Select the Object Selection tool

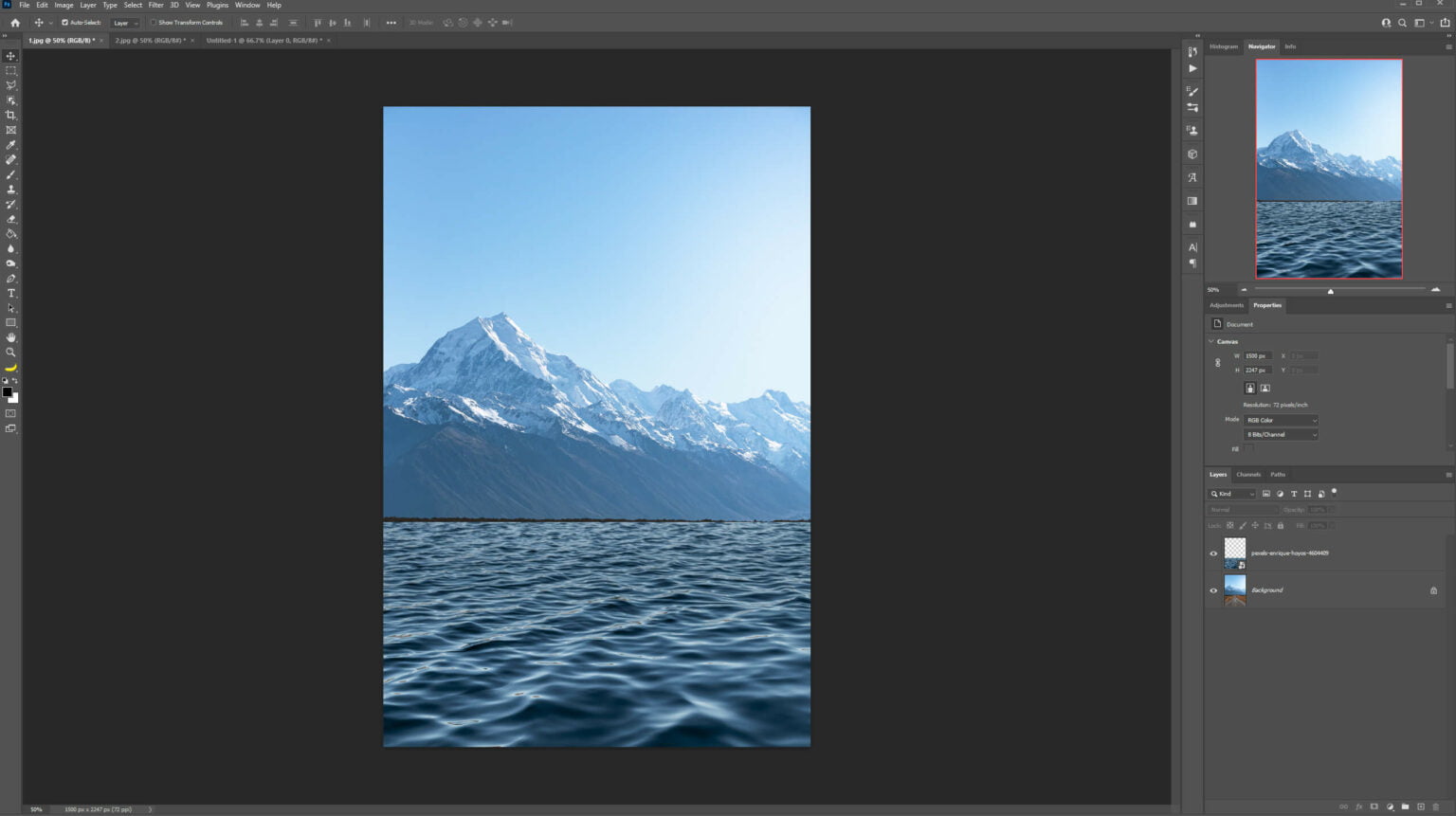11,100
